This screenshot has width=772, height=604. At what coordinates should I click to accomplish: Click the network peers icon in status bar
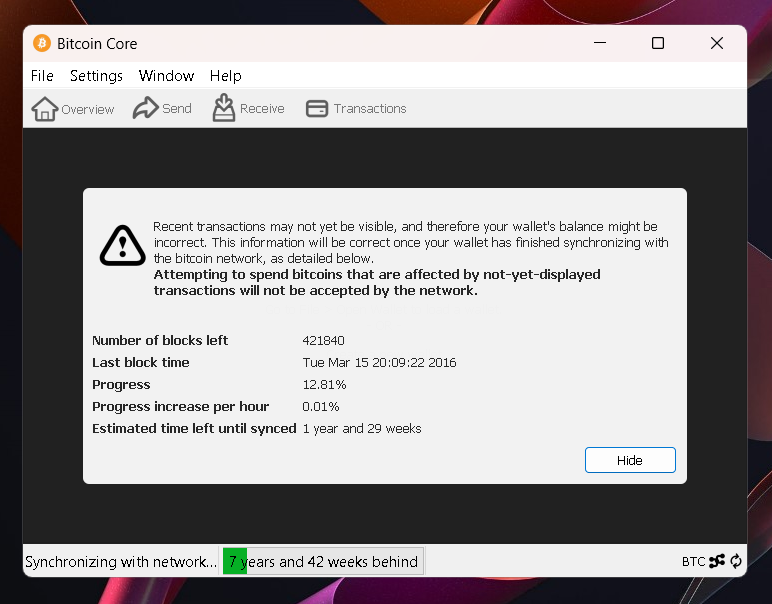pyautogui.click(x=717, y=561)
